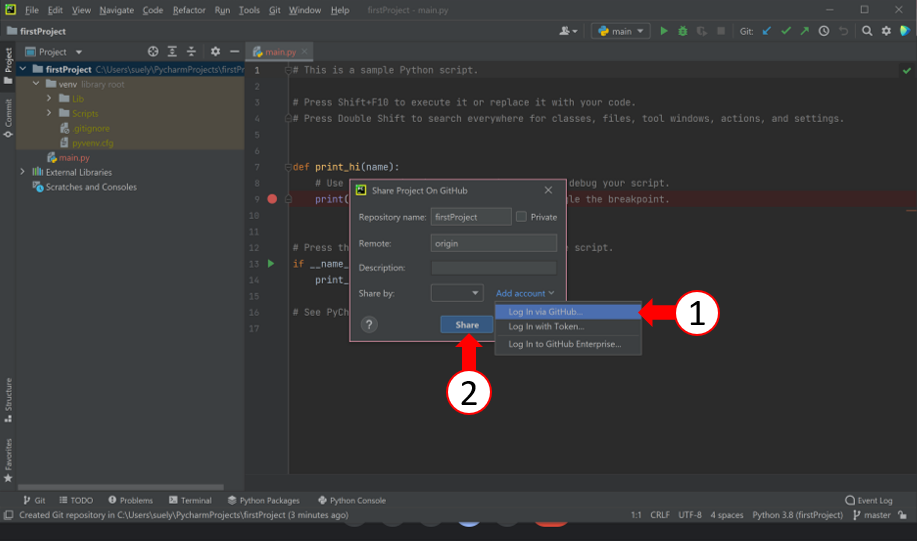Open the Refactor menu
917x541 pixels.
189,10
